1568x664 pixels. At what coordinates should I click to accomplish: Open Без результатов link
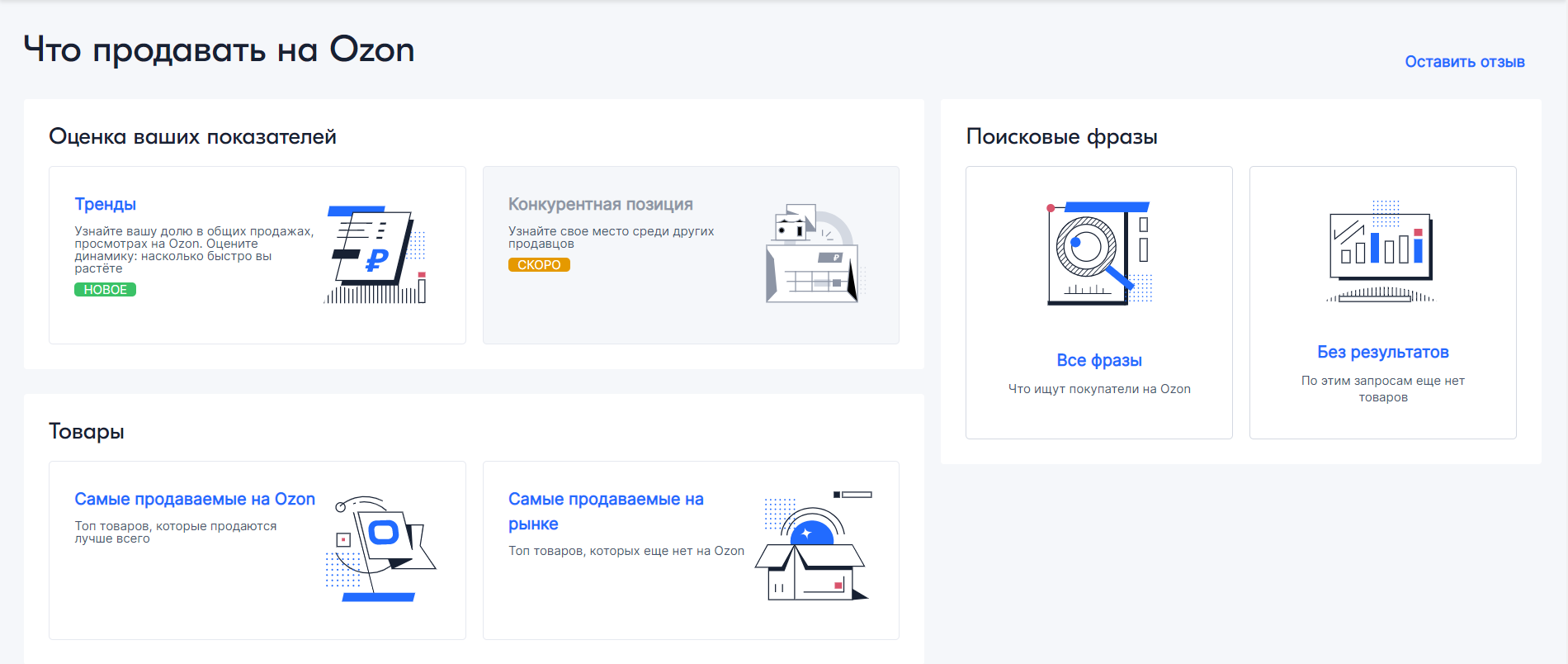tap(1383, 352)
